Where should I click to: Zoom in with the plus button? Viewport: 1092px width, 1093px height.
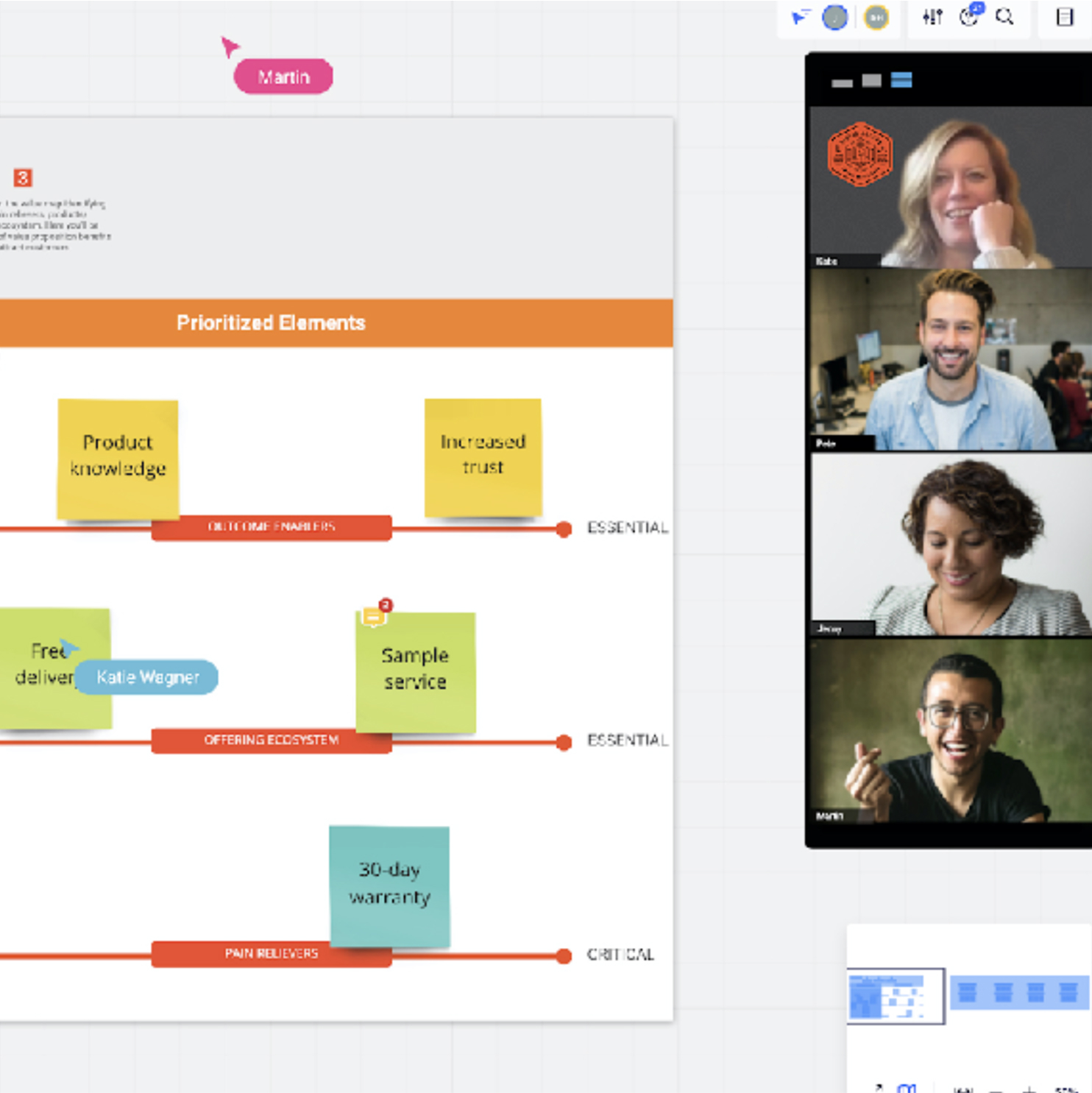coord(1029,1089)
